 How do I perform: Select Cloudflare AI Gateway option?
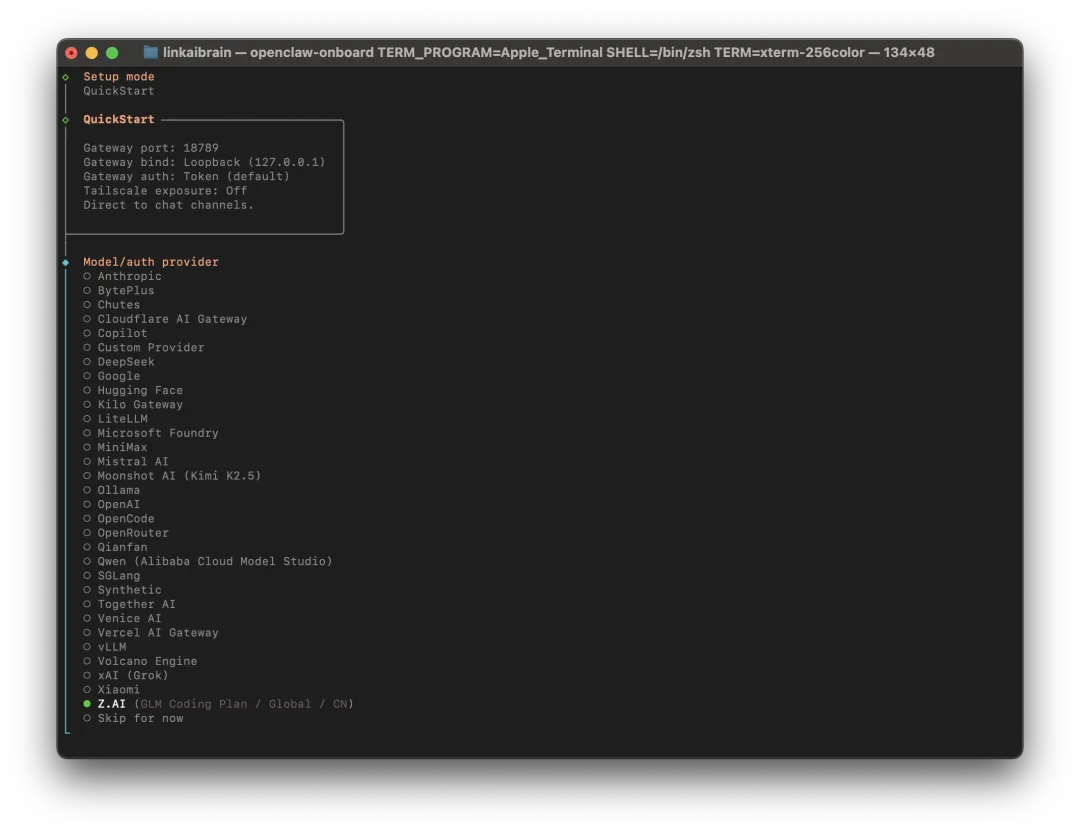click(165, 319)
